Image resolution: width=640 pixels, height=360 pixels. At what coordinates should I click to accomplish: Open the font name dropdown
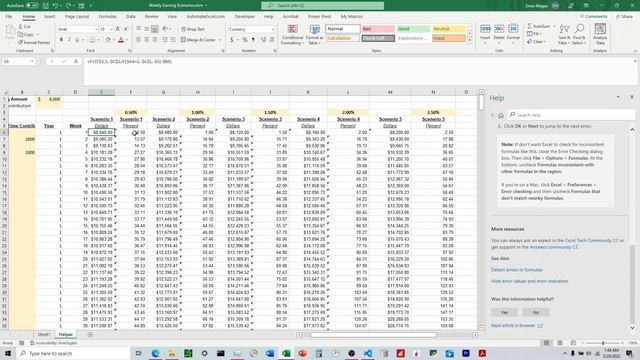96,29
